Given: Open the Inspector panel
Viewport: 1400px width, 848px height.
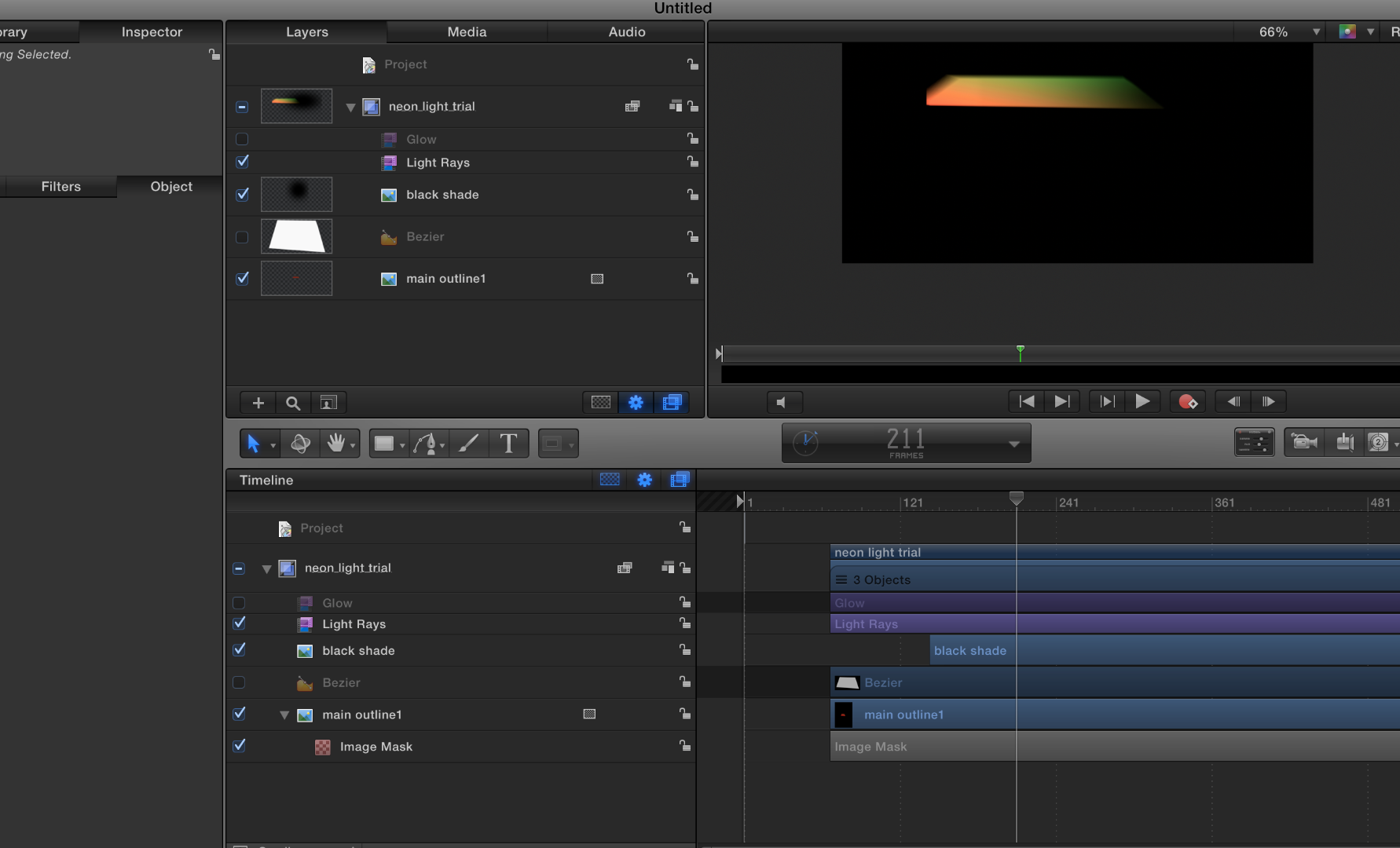Looking at the screenshot, I should pyautogui.click(x=152, y=32).
